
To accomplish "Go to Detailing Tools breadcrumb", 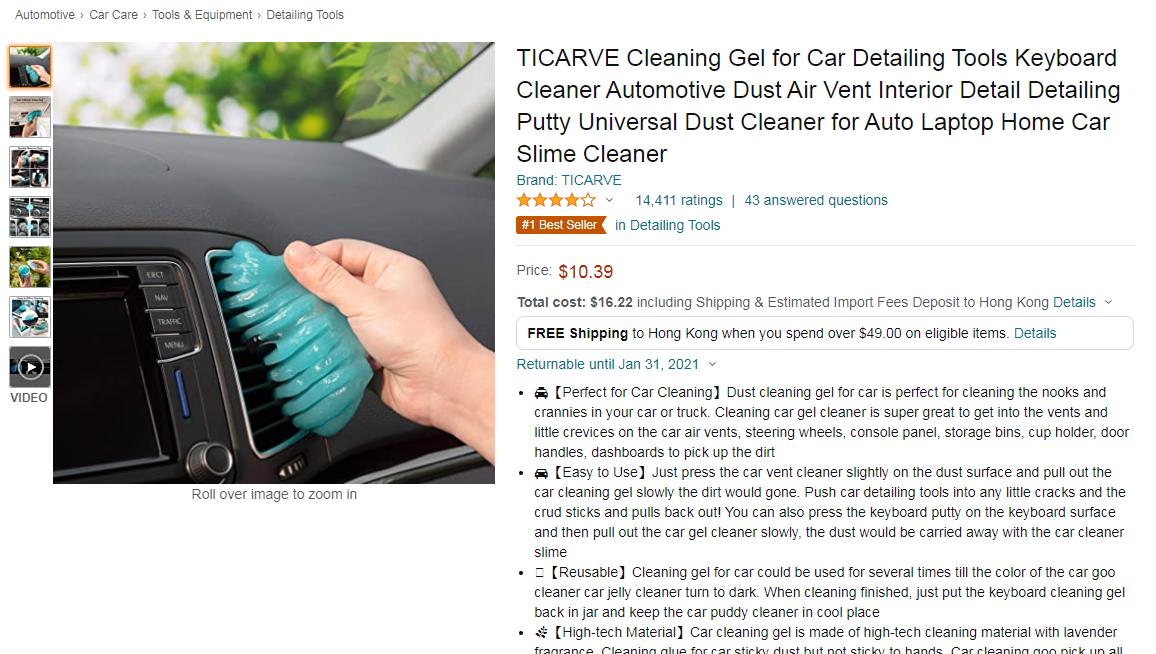I will [305, 15].
